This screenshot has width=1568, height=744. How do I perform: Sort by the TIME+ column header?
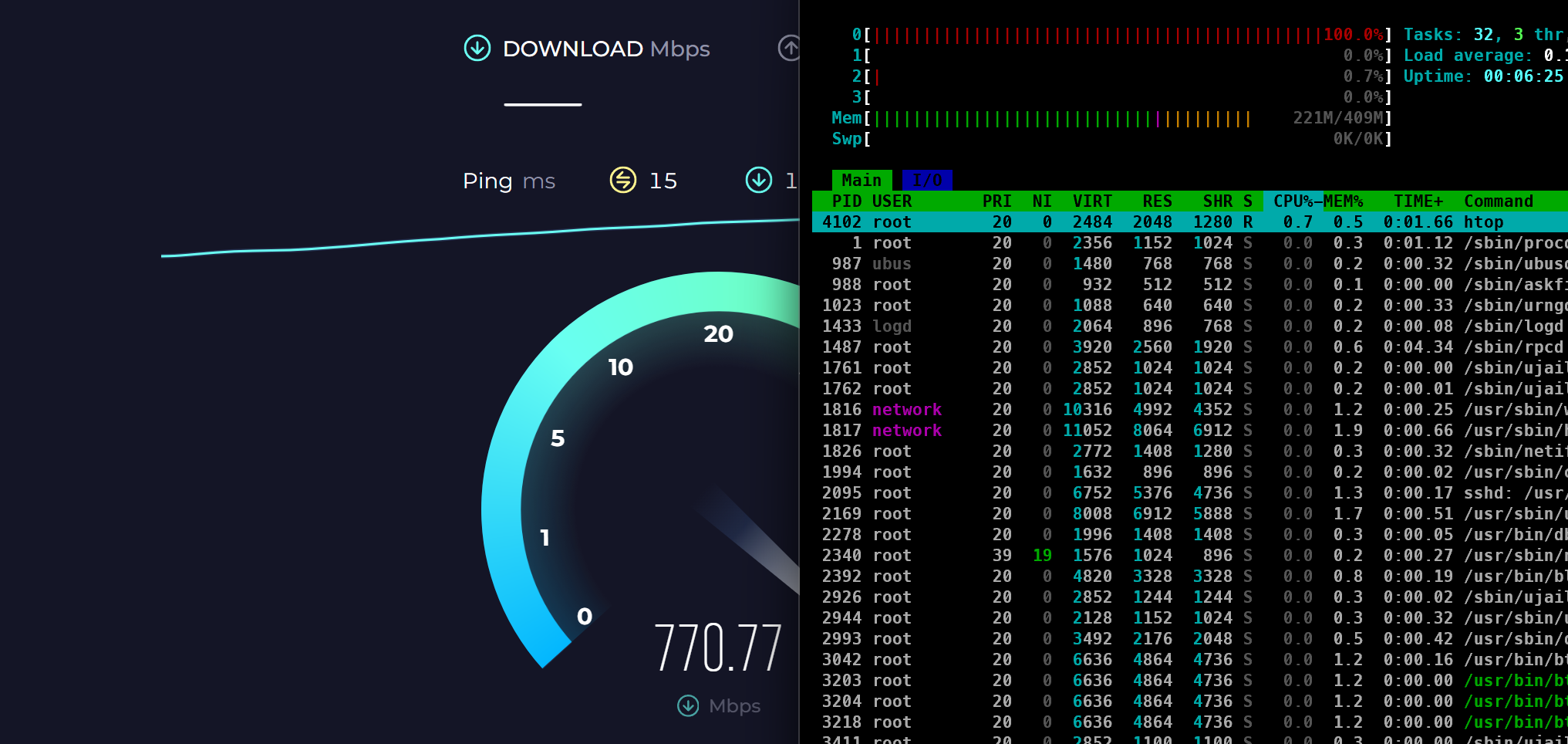coord(1418,201)
